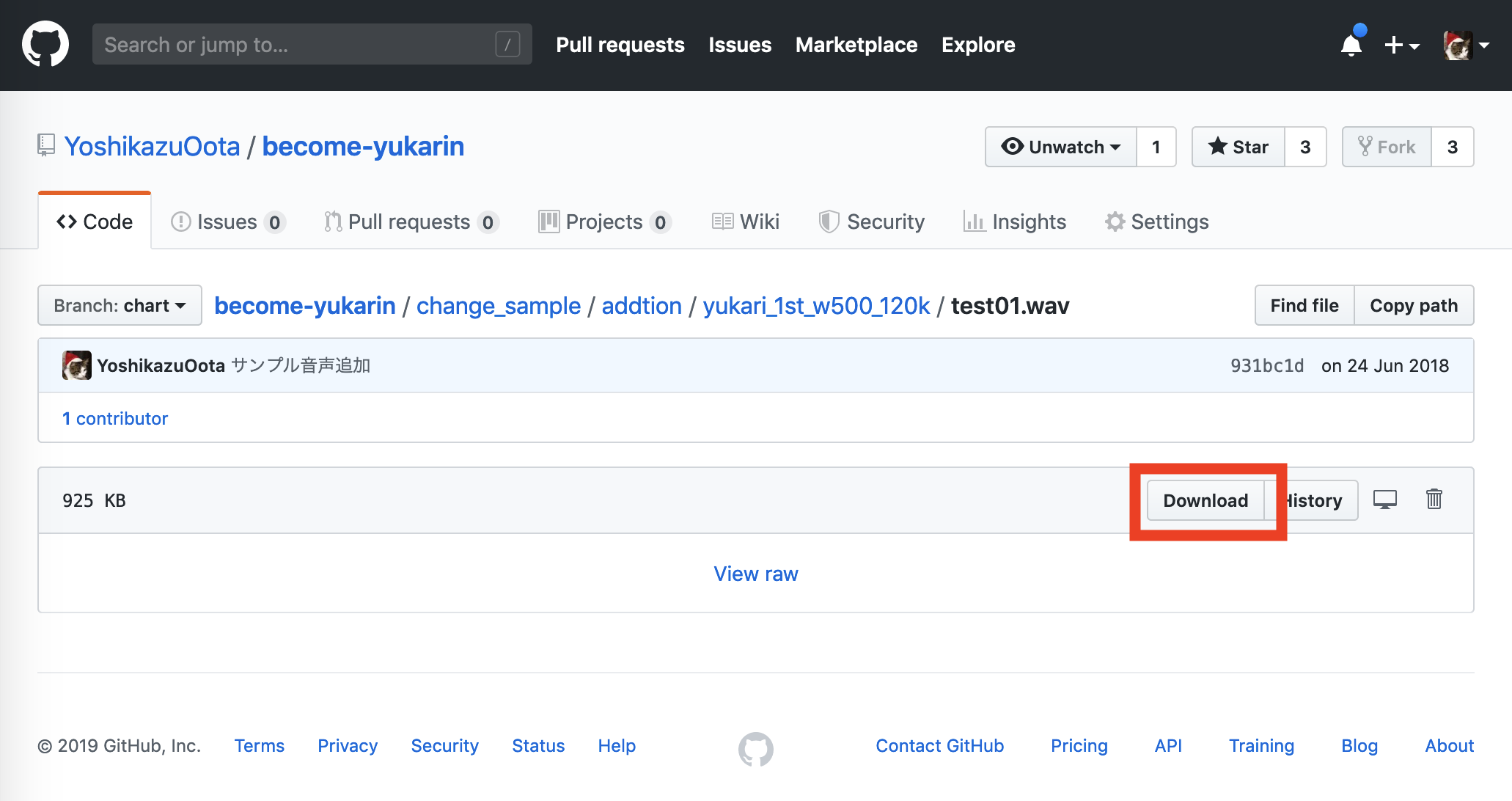Click the desktop open icon beside History
The height and width of the screenshot is (801, 1512).
[1384, 500]
